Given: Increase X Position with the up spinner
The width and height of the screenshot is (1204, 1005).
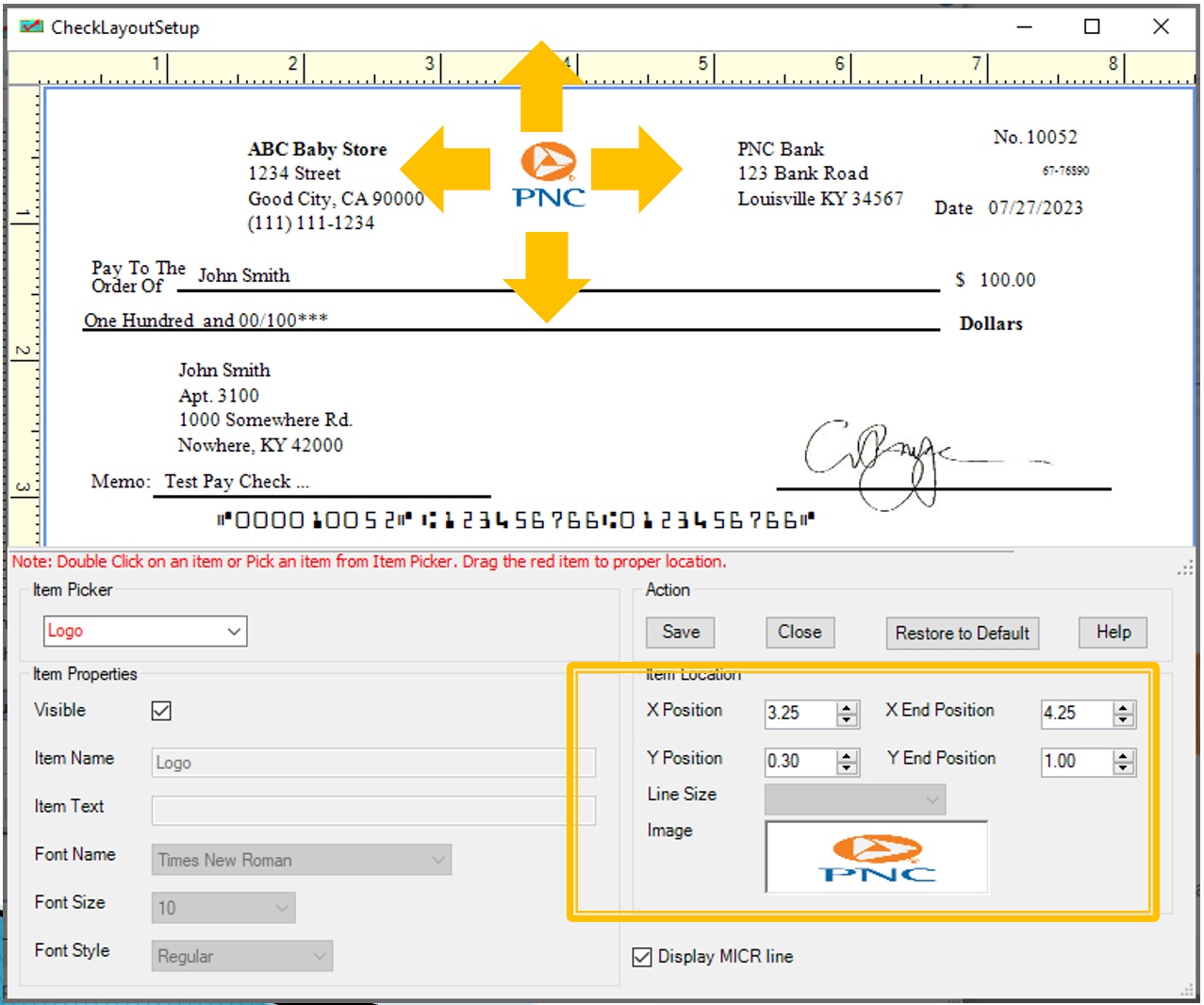Looking at the screenshot, I should [x=848, y=707].
